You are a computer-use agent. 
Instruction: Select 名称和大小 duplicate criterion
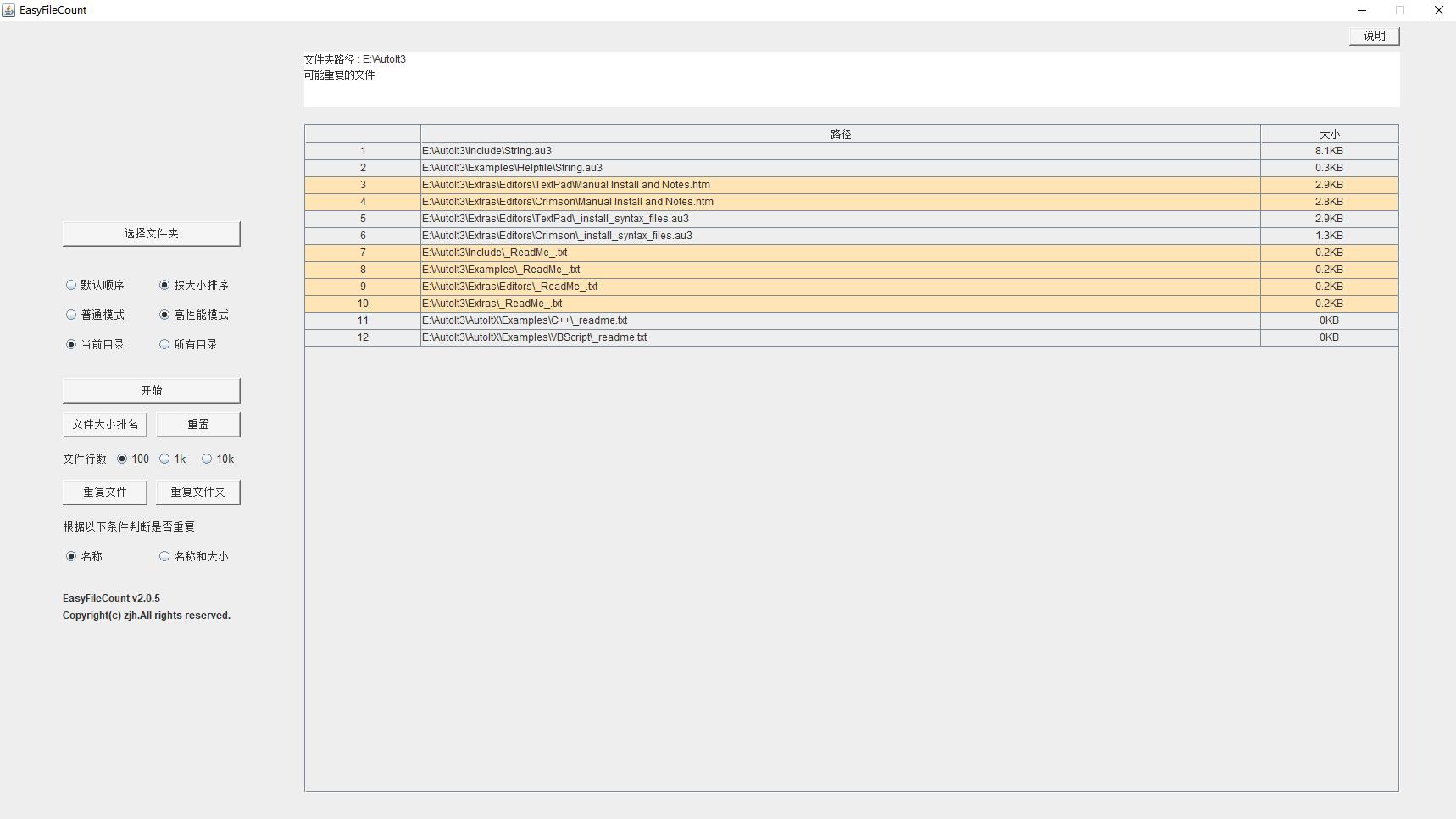pos(164,556)
